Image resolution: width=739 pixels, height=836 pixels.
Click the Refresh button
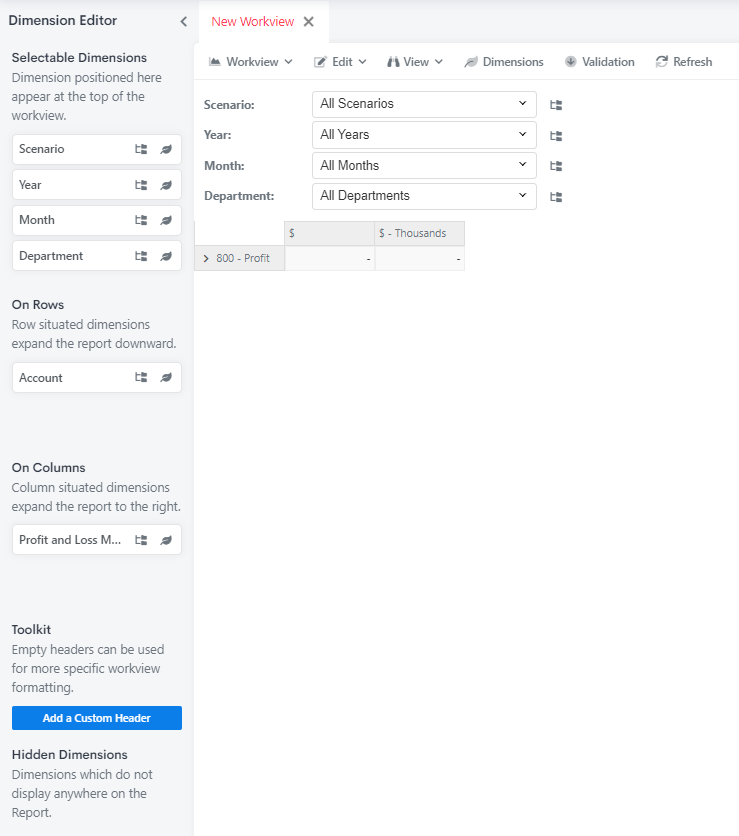683,62
